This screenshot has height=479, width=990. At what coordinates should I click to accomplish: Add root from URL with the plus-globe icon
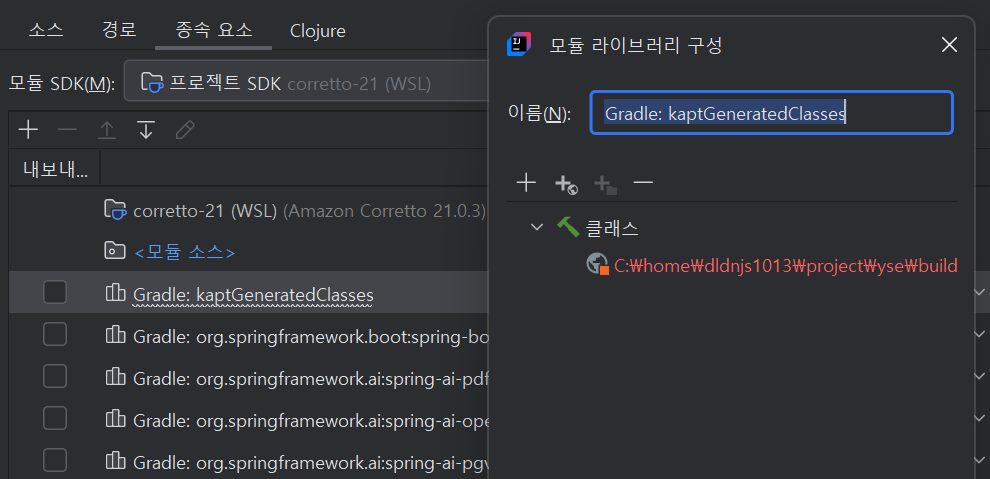click(x=566, y=184)
